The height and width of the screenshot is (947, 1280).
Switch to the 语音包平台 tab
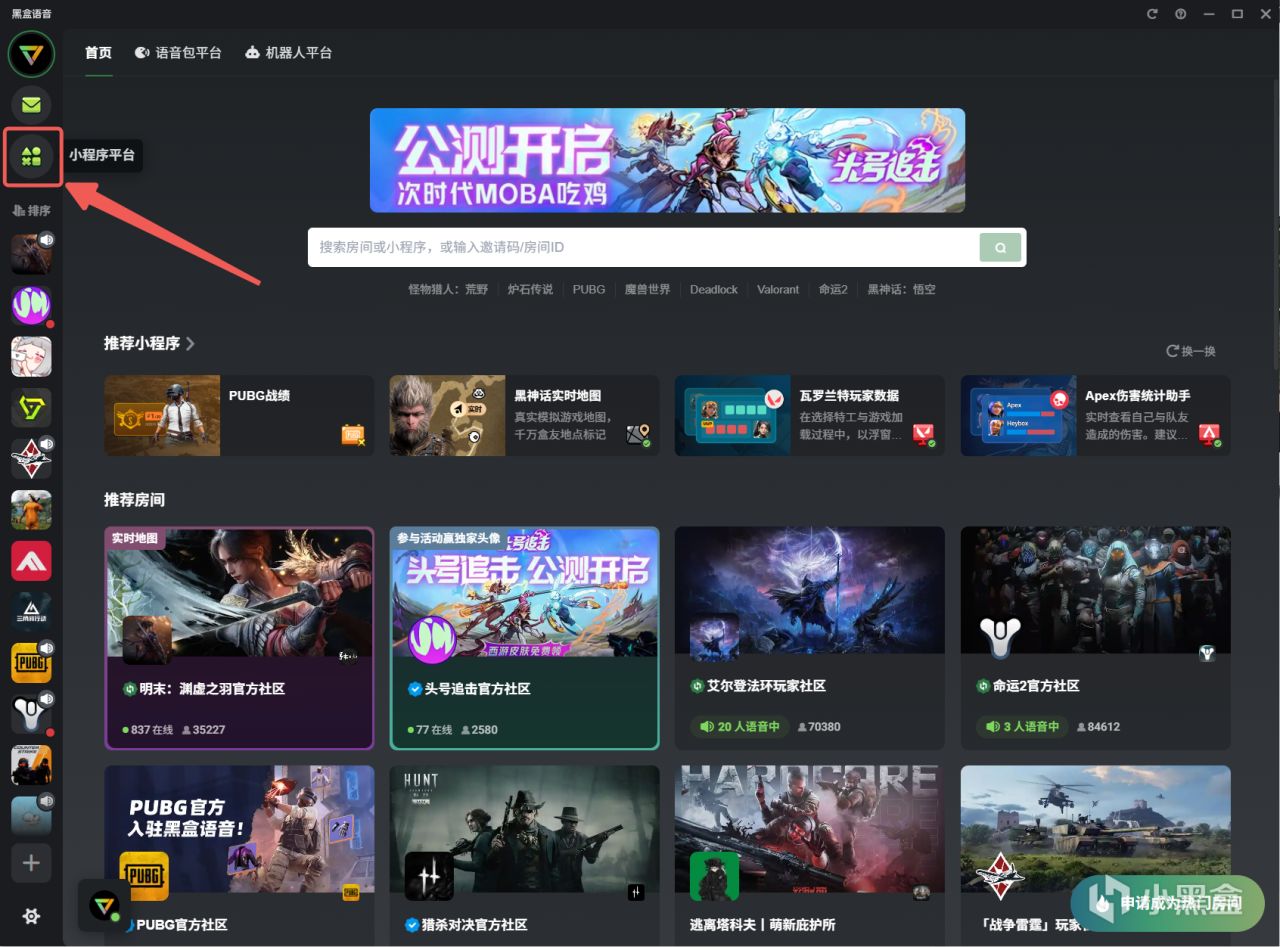pyautogui.click(x=177, y=53)
